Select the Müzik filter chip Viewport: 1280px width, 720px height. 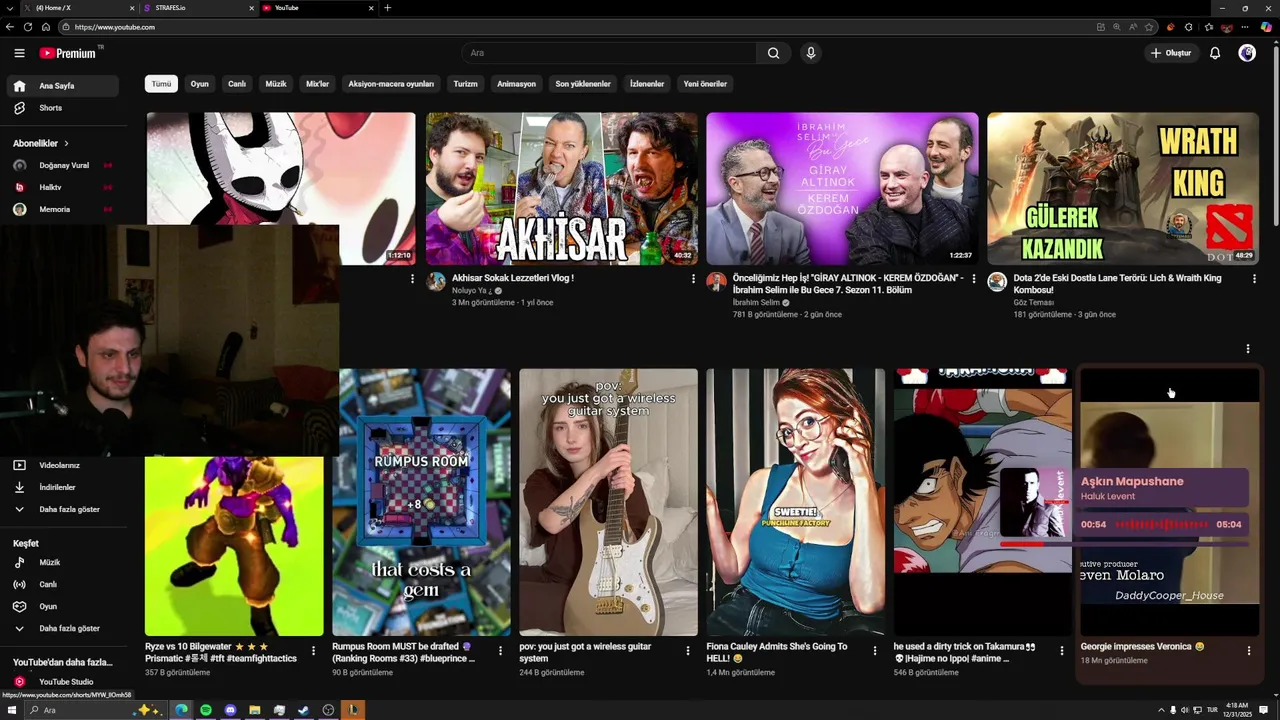tap(276, 84)
